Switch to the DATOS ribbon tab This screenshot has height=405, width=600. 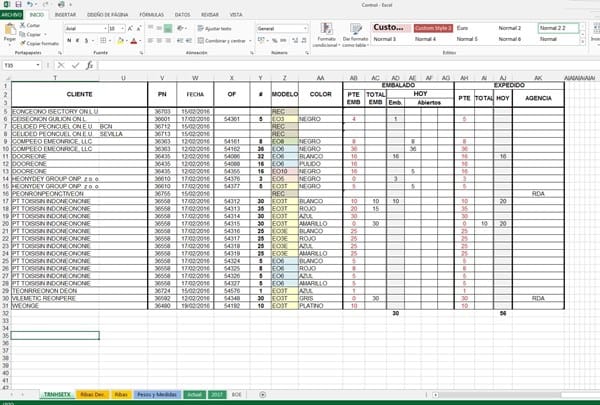[182, 15]
